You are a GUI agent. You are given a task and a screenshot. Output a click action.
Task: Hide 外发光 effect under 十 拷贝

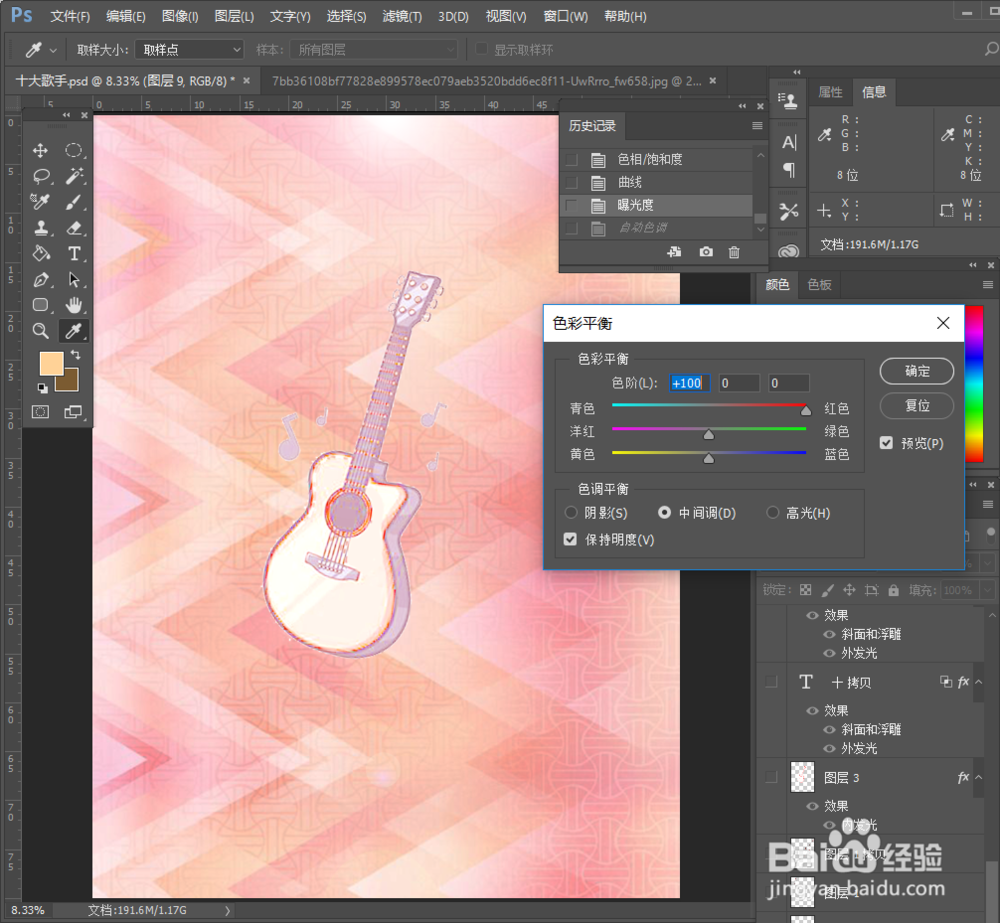click(x=830, y=748)
